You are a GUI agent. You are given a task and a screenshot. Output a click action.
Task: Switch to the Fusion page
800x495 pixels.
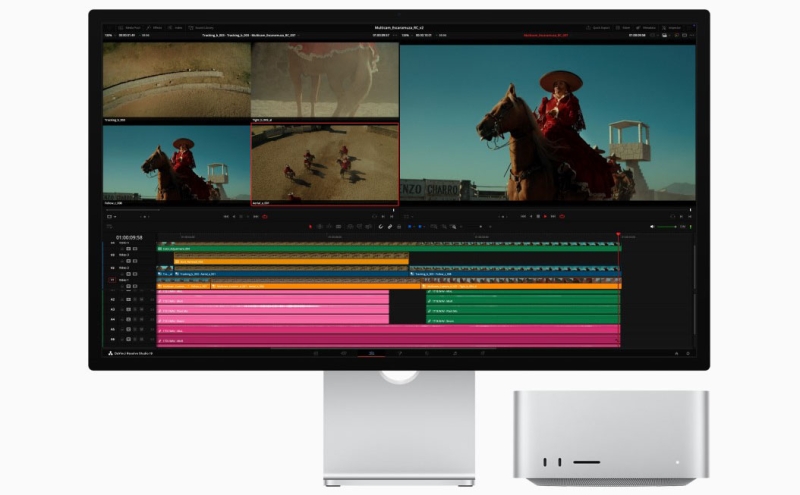[399, 353]
